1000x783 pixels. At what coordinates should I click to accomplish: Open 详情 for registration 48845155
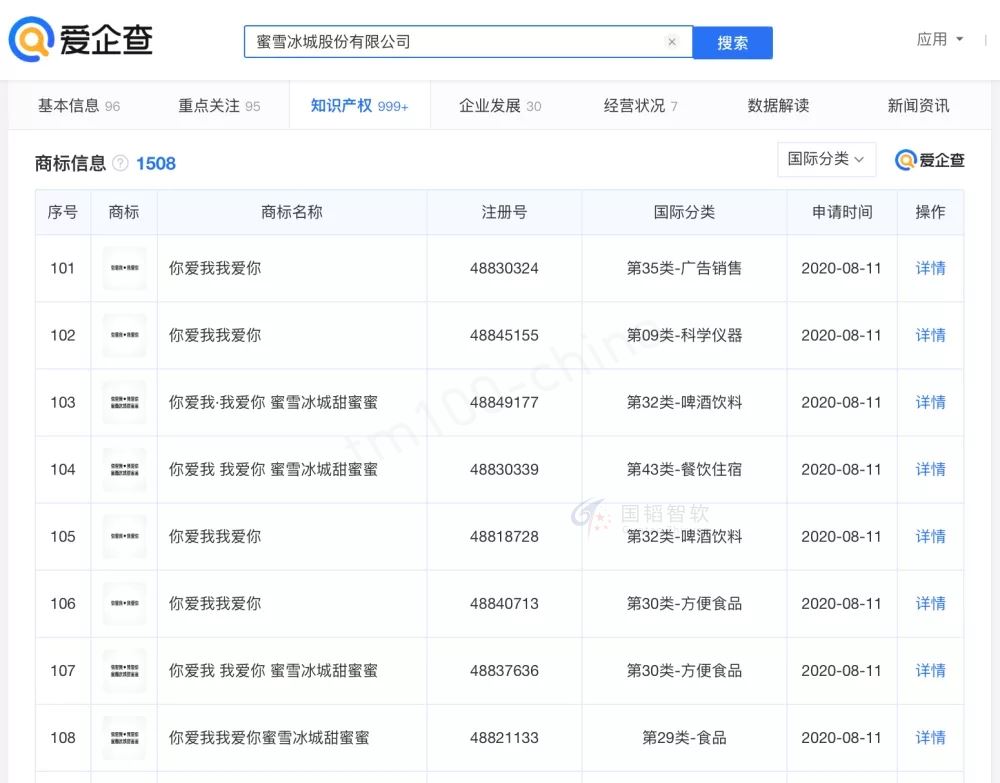(x=930, y=335)
